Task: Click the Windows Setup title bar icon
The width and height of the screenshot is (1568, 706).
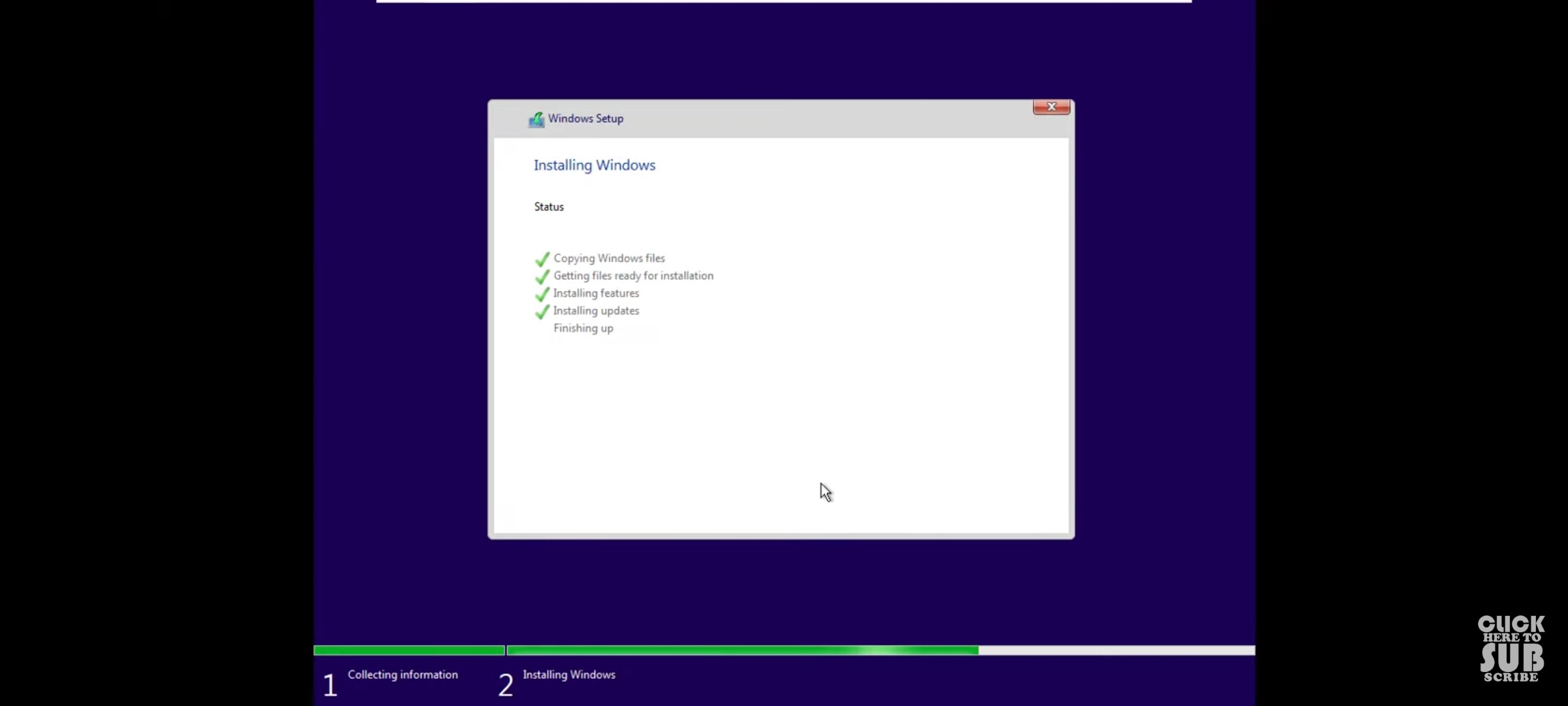Action: 536,119
